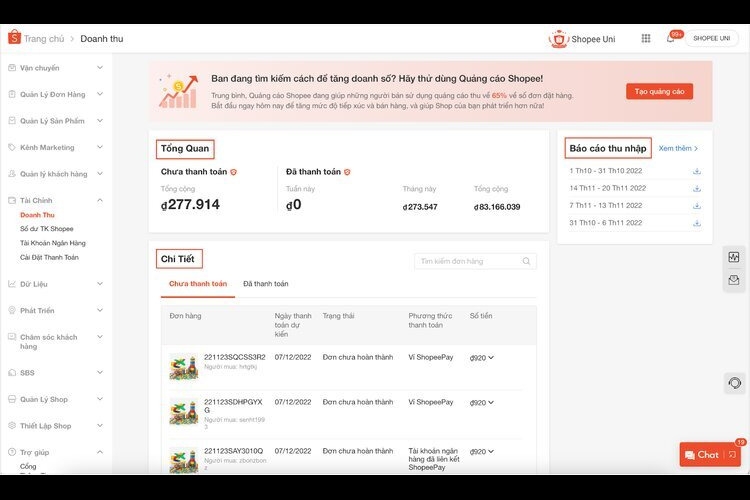This screenshot has width=750, height=500.
Task: Click info icon beside Đã thanh toán heading
Action: (x=347, y=172)
